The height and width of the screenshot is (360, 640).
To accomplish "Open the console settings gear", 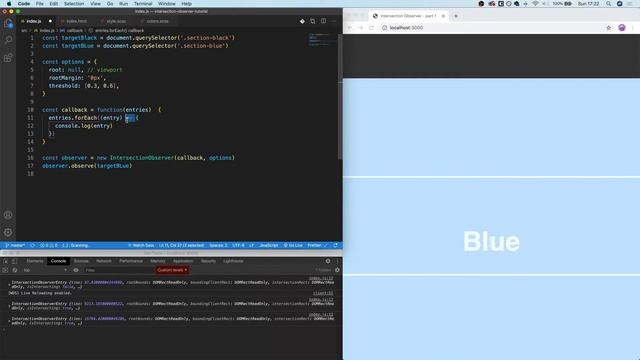I will point(337,270).
